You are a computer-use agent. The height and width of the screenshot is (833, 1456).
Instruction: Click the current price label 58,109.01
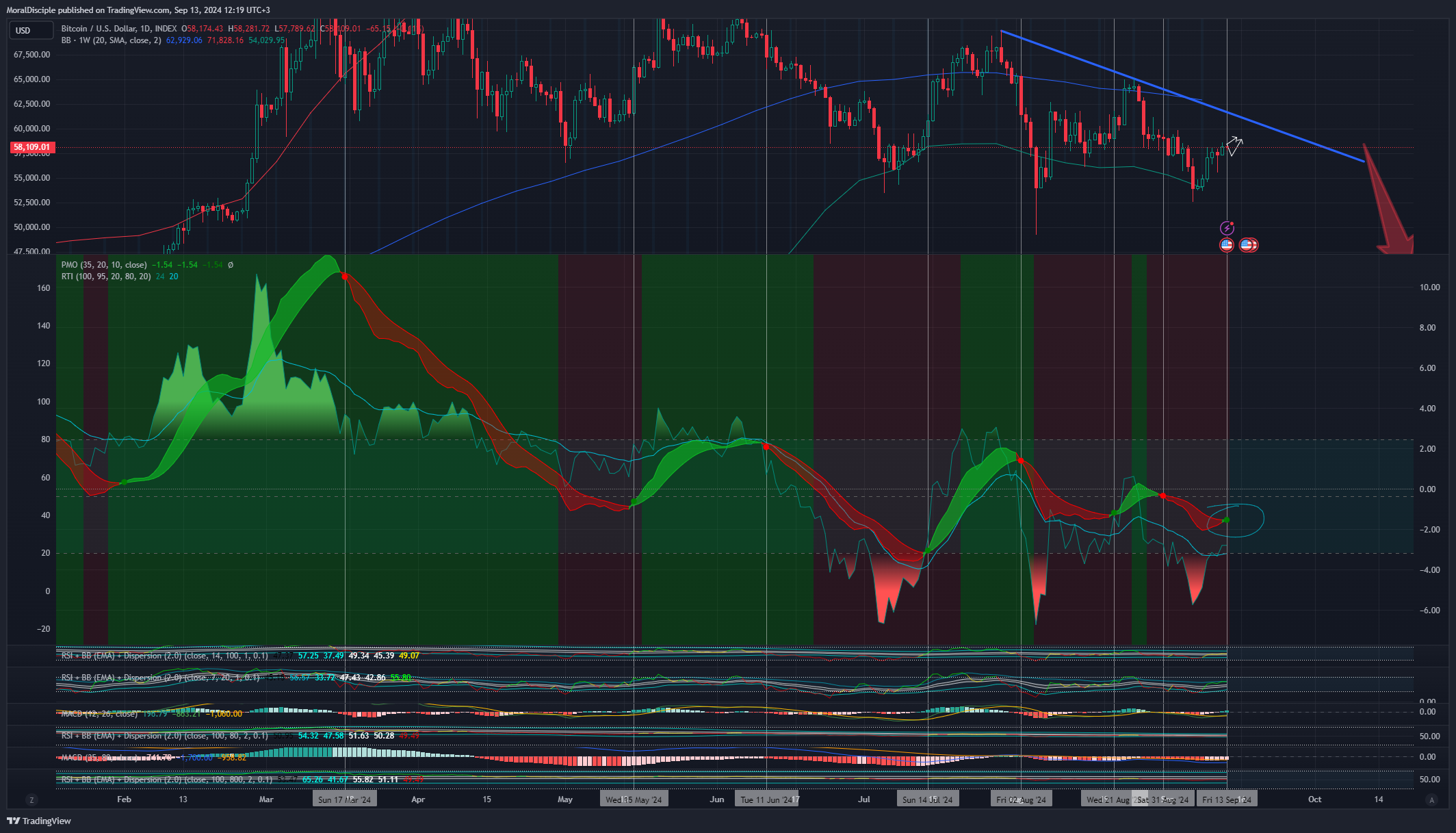click(31, 147)
